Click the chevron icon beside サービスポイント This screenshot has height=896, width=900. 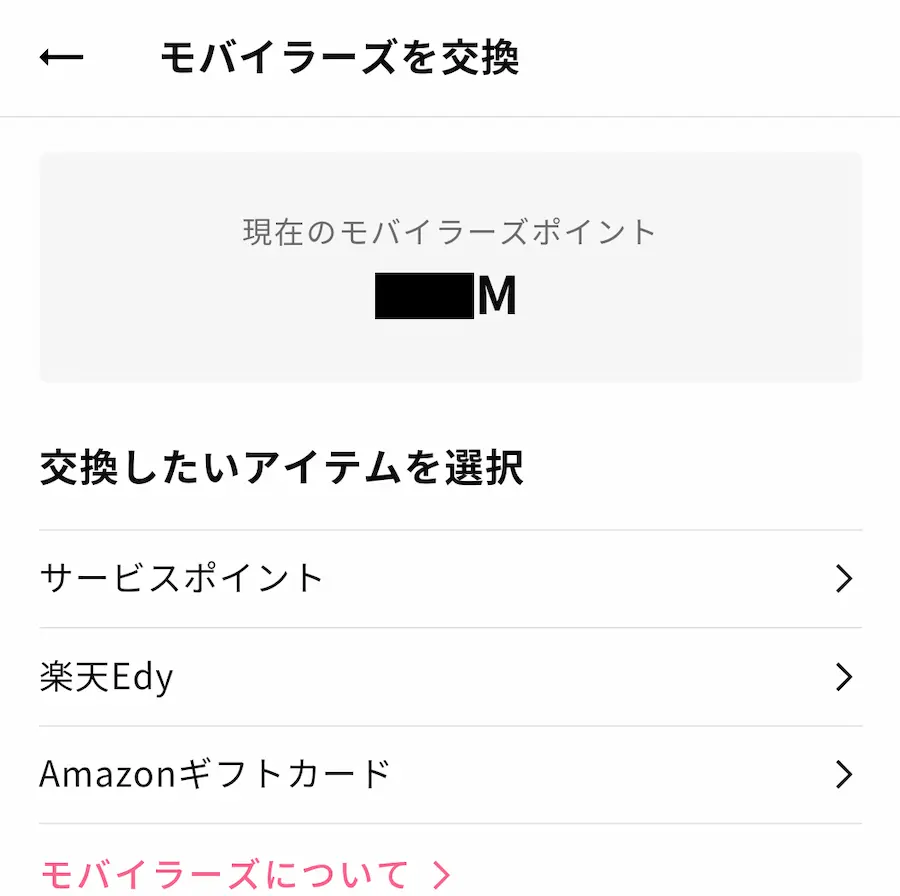click(x=844, y=579)
